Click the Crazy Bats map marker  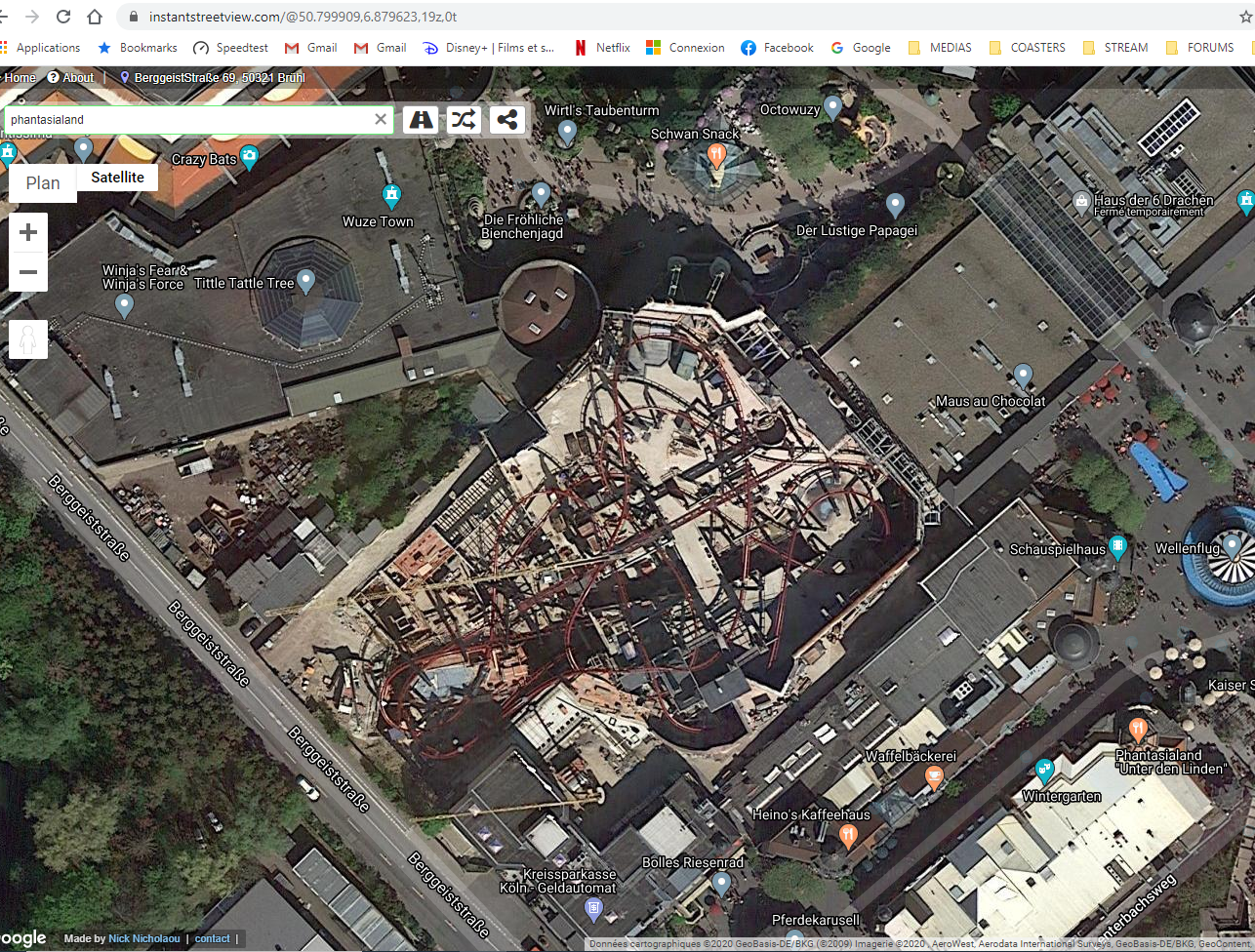point(250,156)
